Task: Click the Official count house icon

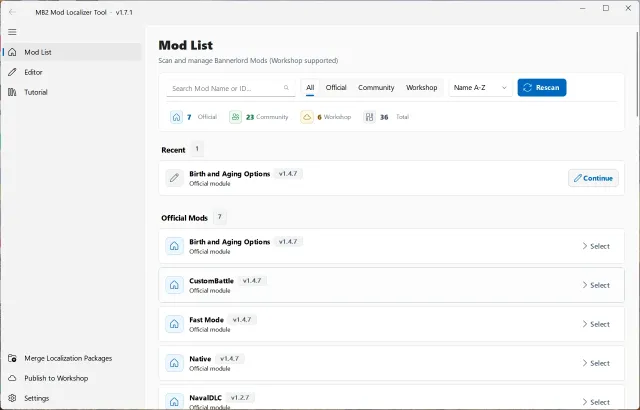Action: pyautogui.click(x=176, y=117)
